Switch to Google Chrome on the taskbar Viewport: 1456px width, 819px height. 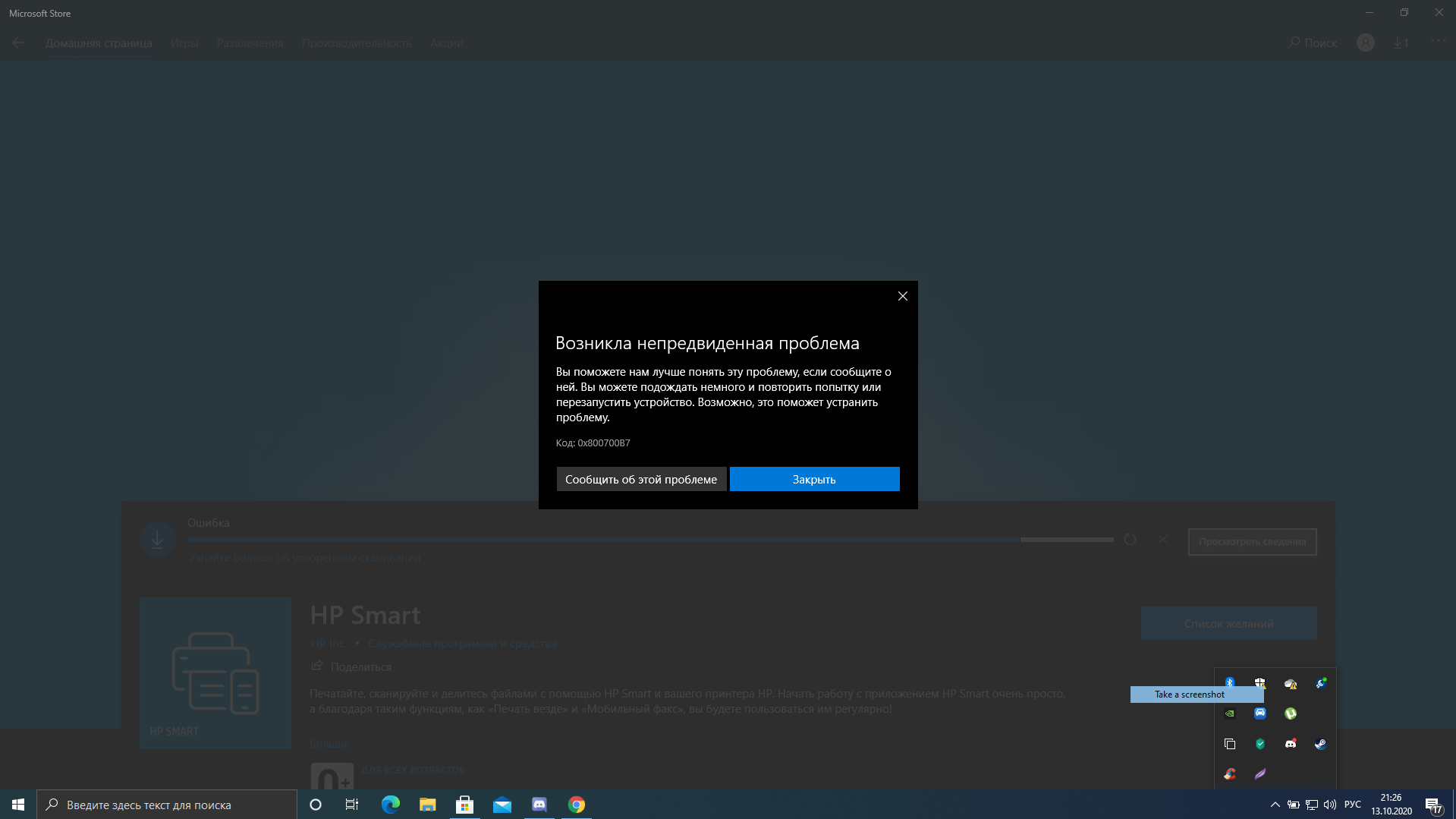(577, 805)
